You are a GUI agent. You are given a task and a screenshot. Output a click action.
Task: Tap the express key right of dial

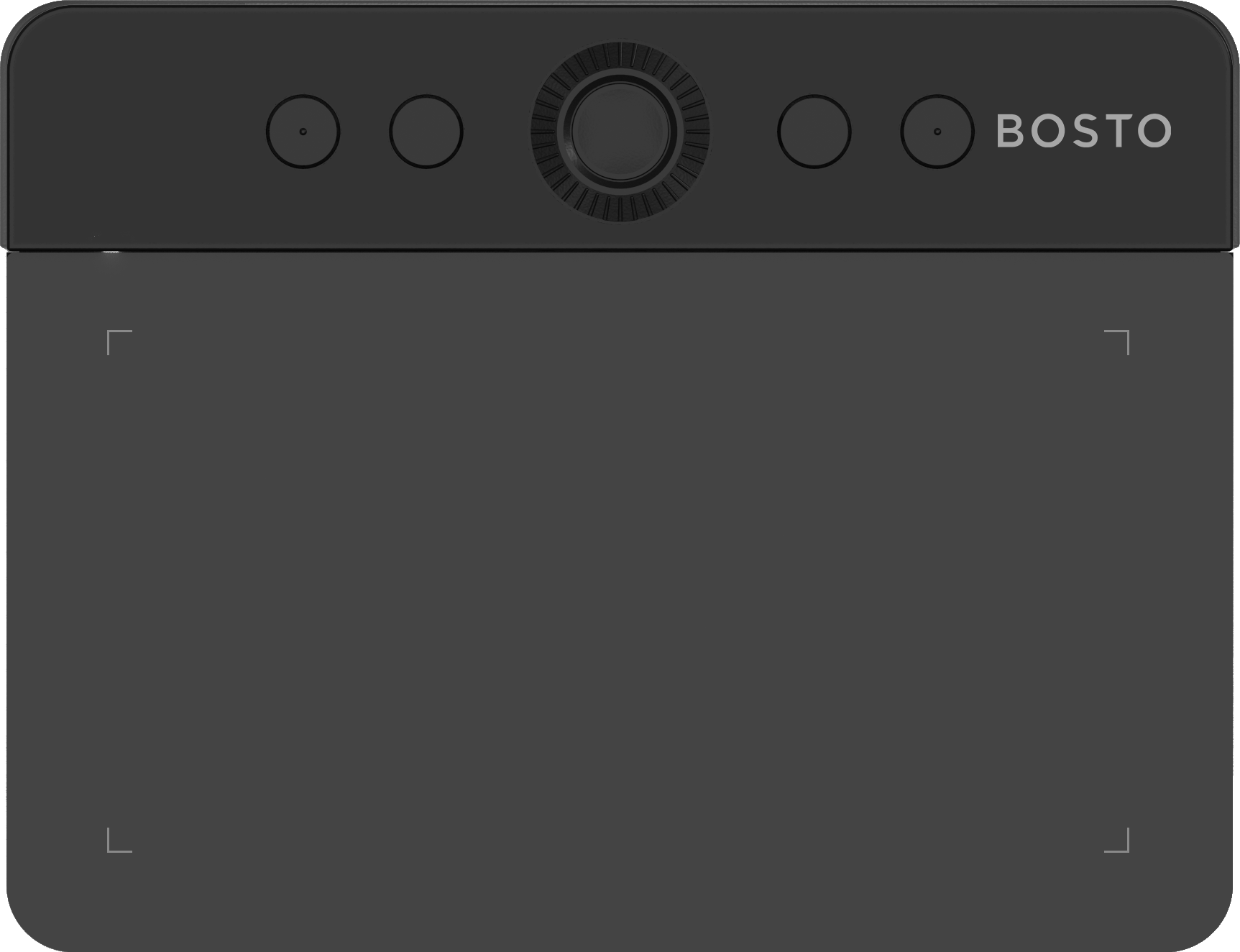point(814,132)
